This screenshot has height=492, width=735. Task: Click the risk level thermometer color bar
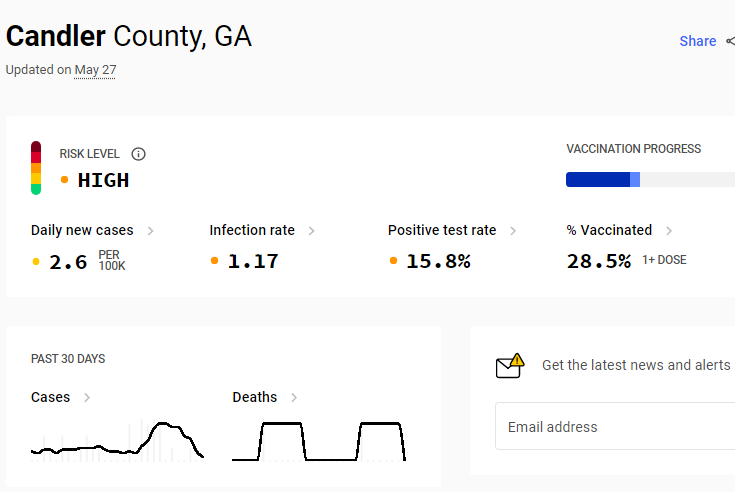36,168
